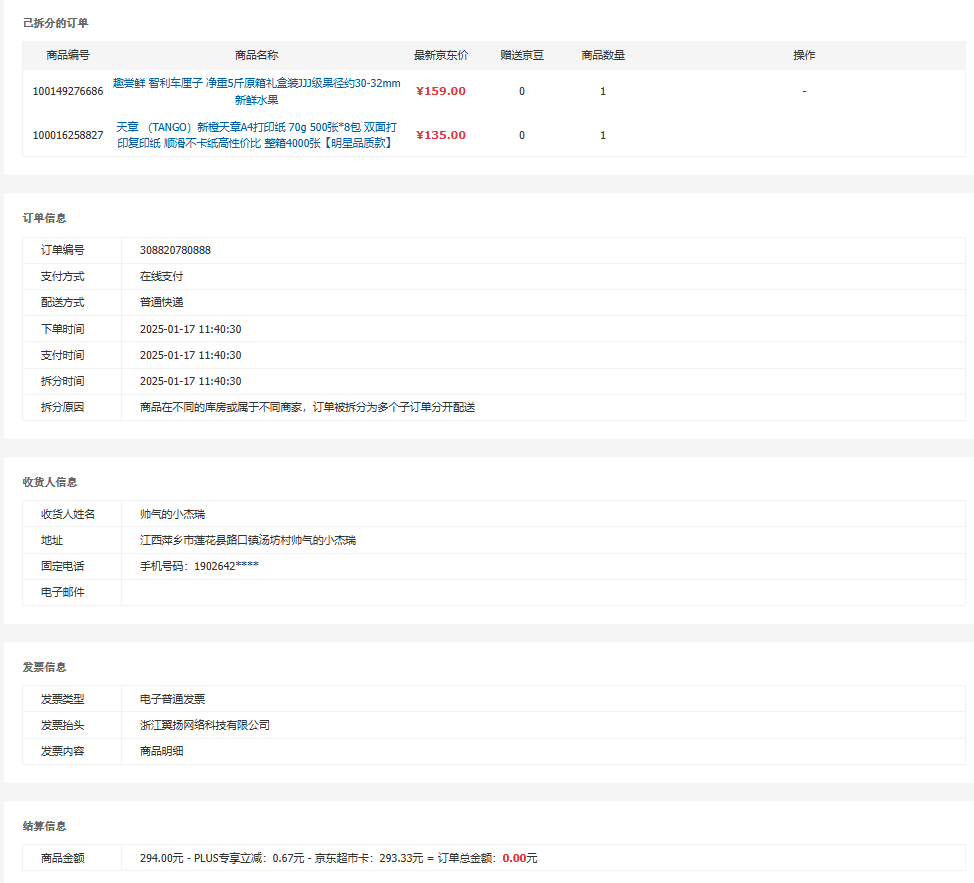Click the 已拆分的订单 section heading
Image resolution: width=974 pixels, height=883 pixels.
tap(55, 22)
